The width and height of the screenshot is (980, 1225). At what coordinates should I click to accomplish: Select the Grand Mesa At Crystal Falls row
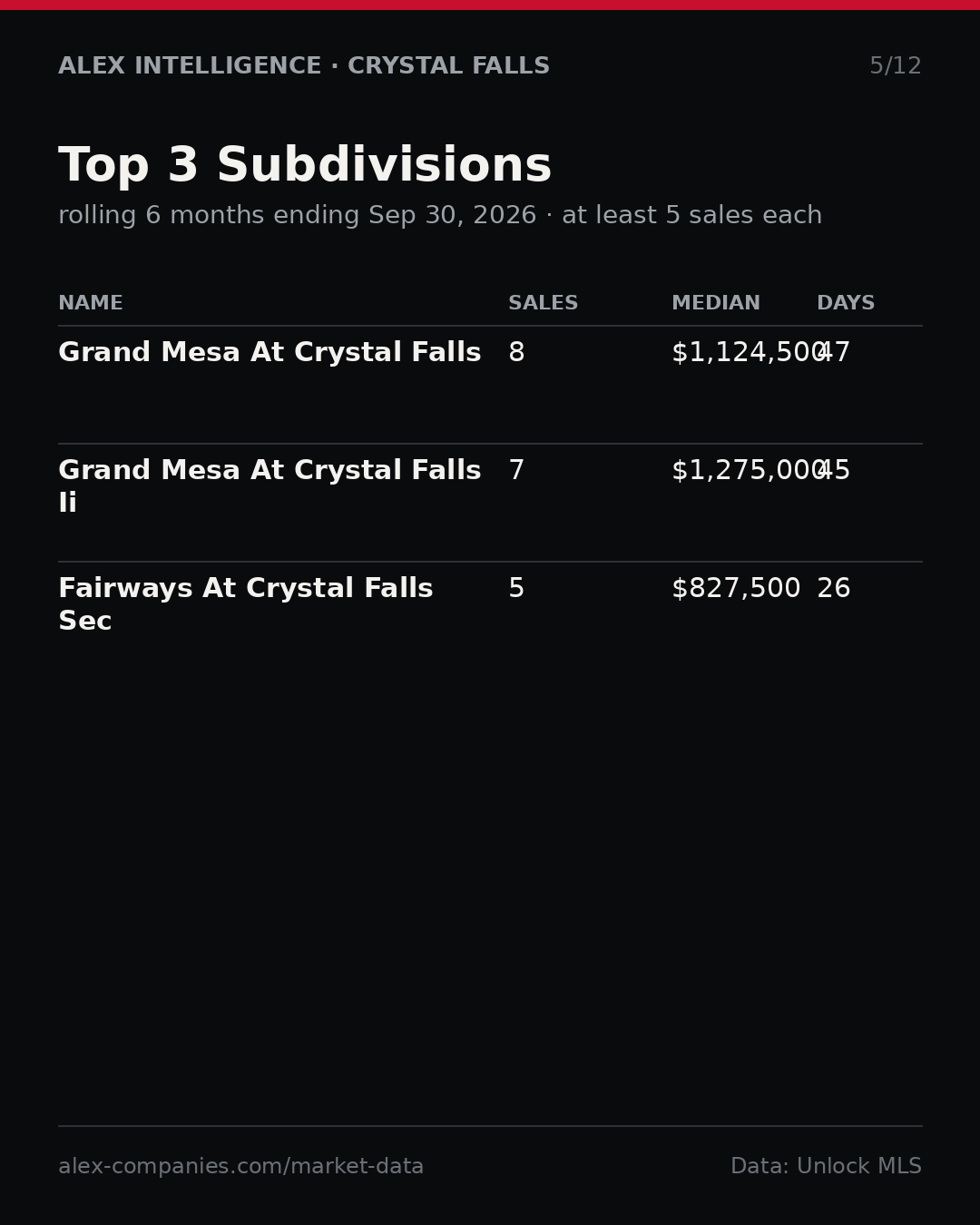click(x=490, y=385)
